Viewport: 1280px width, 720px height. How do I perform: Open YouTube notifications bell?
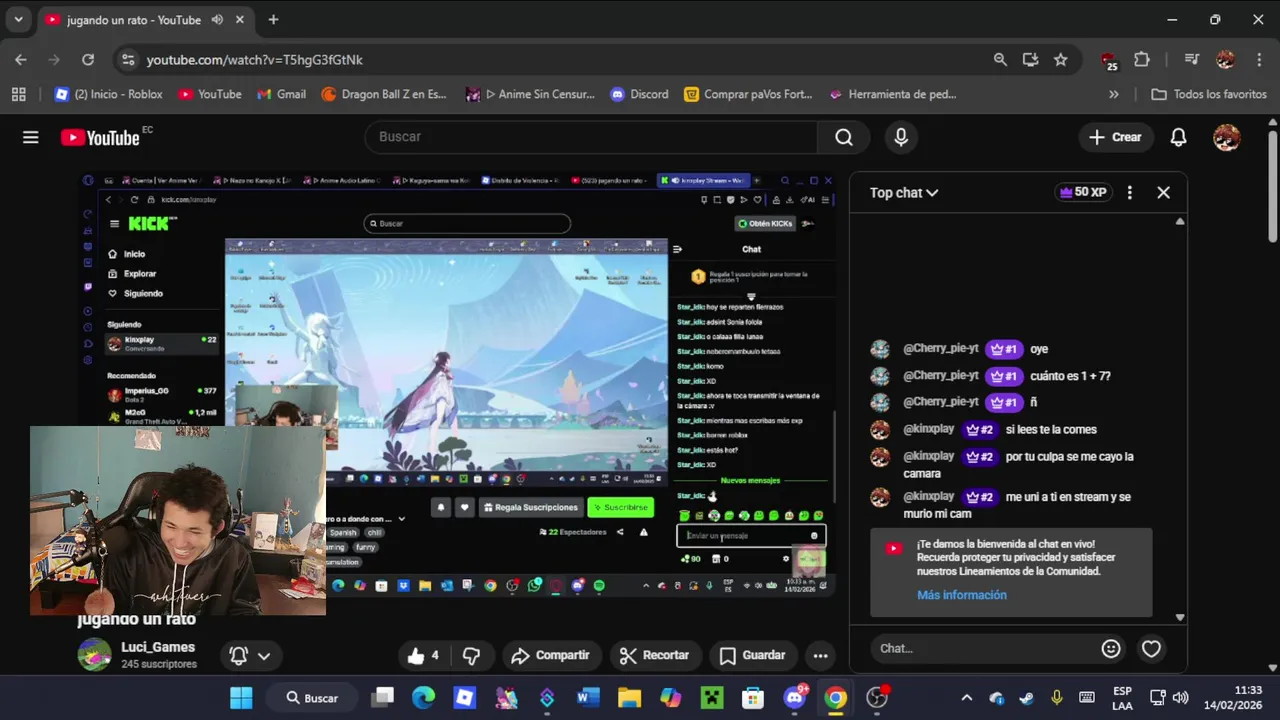pyautogui.click(x=1178, y=137)
